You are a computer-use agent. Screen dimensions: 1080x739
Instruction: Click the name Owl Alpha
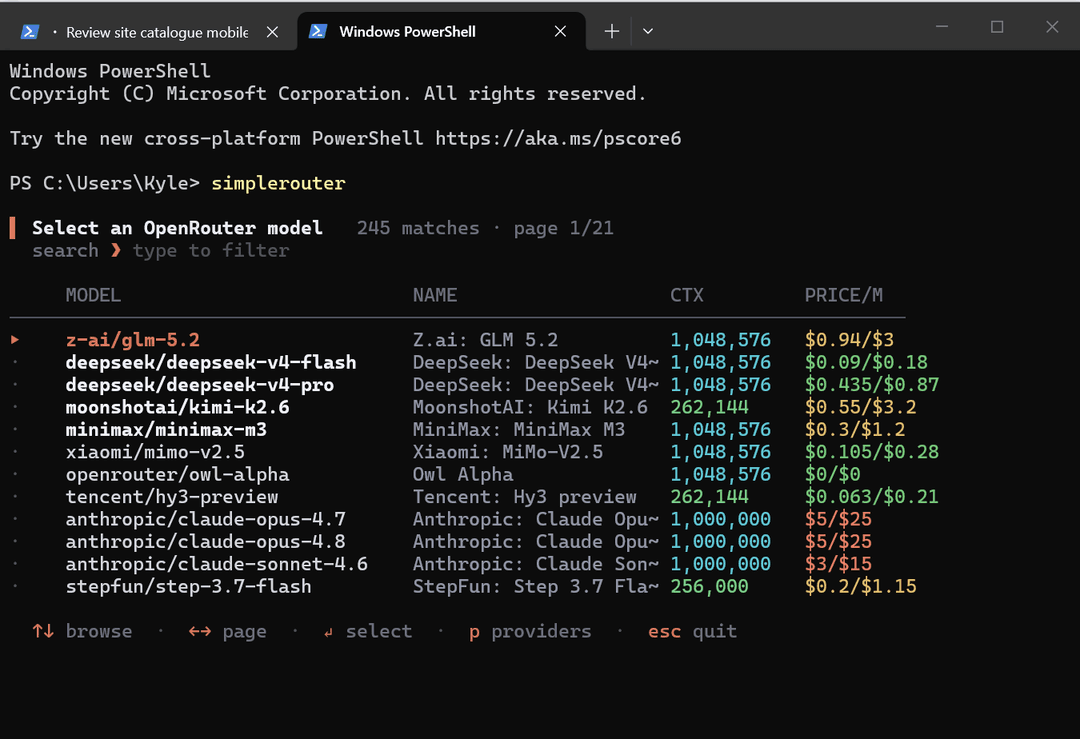pos(463,475)
